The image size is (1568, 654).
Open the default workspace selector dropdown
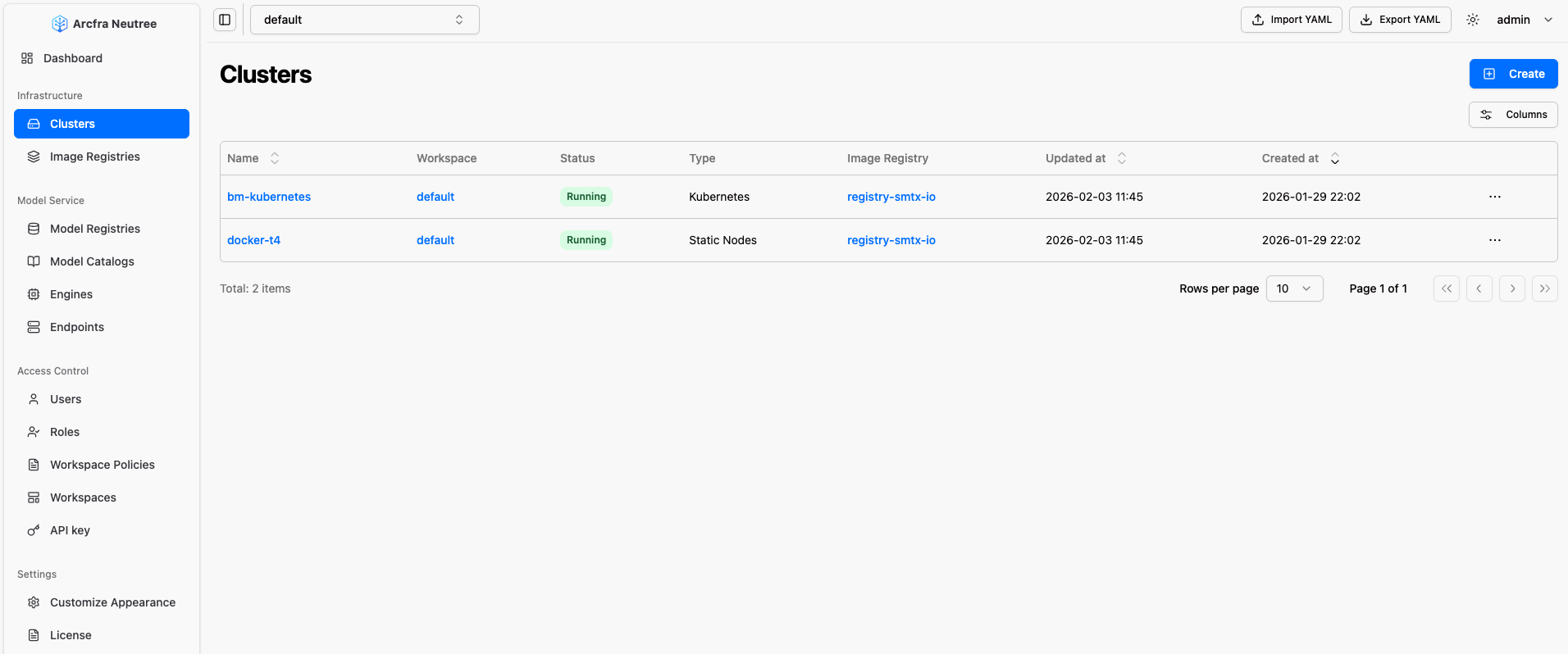point(364,20)
